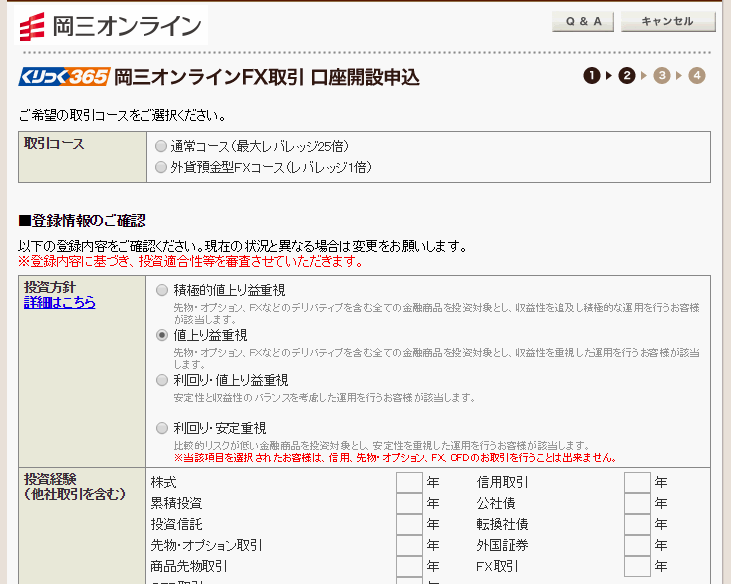Click the ■登録情報のご確認 section heading
This screenshot has height=584, width=731.
pos(82,220)
